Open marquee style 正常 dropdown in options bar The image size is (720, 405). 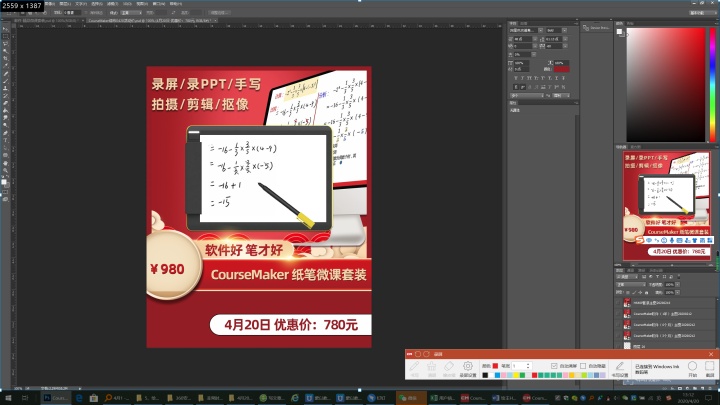(131, 12)
